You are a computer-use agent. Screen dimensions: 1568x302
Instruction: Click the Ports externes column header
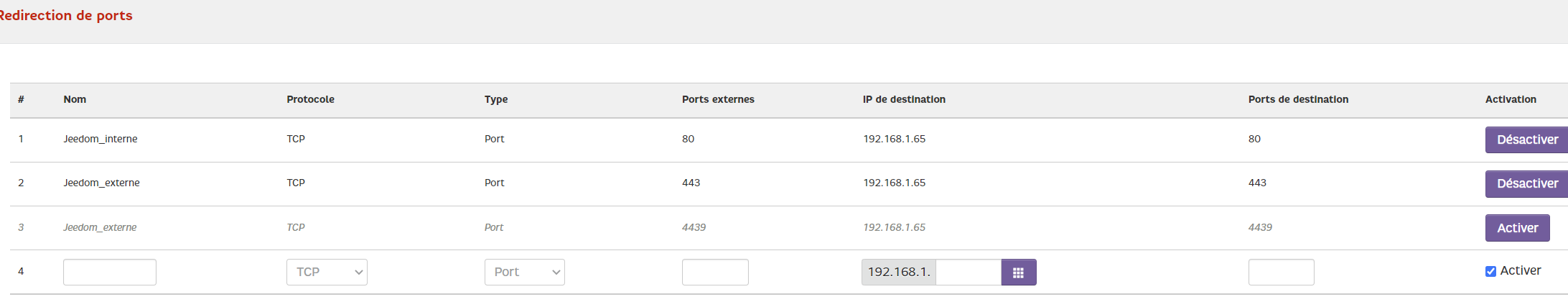pos(718,99)
